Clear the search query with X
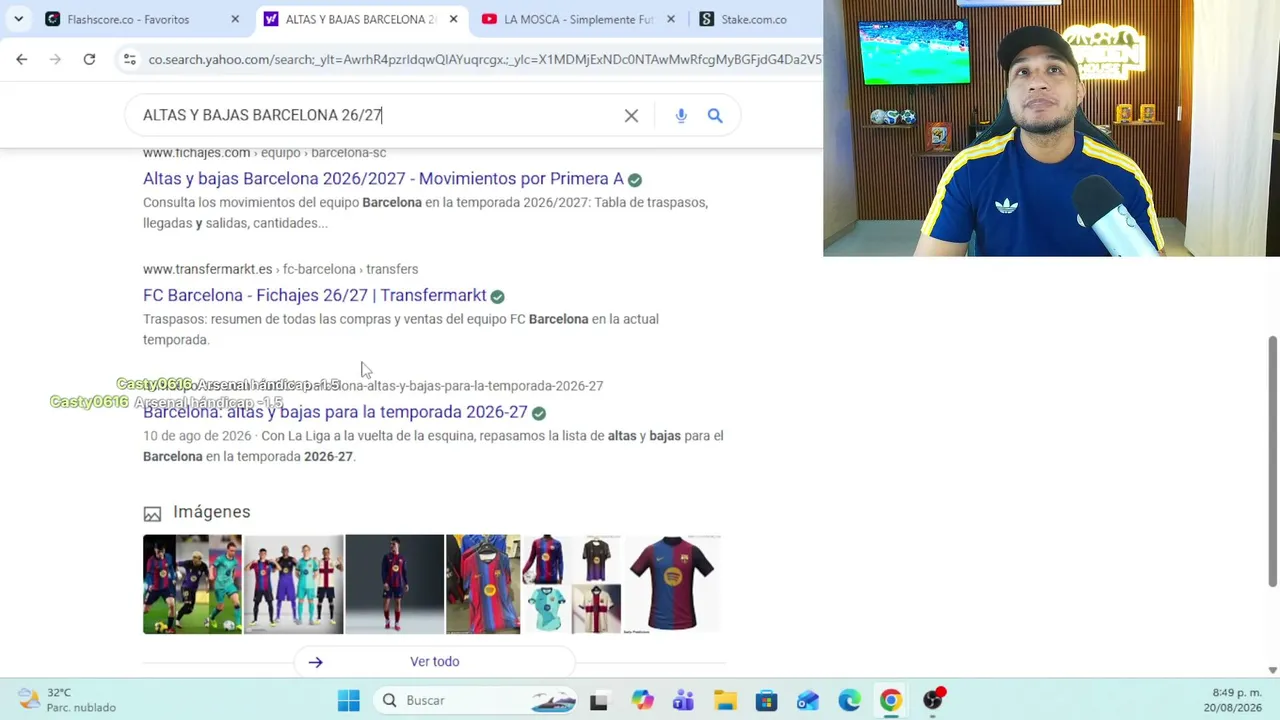Image resolution: width=1280 pixels, height=720 pixels. coord(631,116)
